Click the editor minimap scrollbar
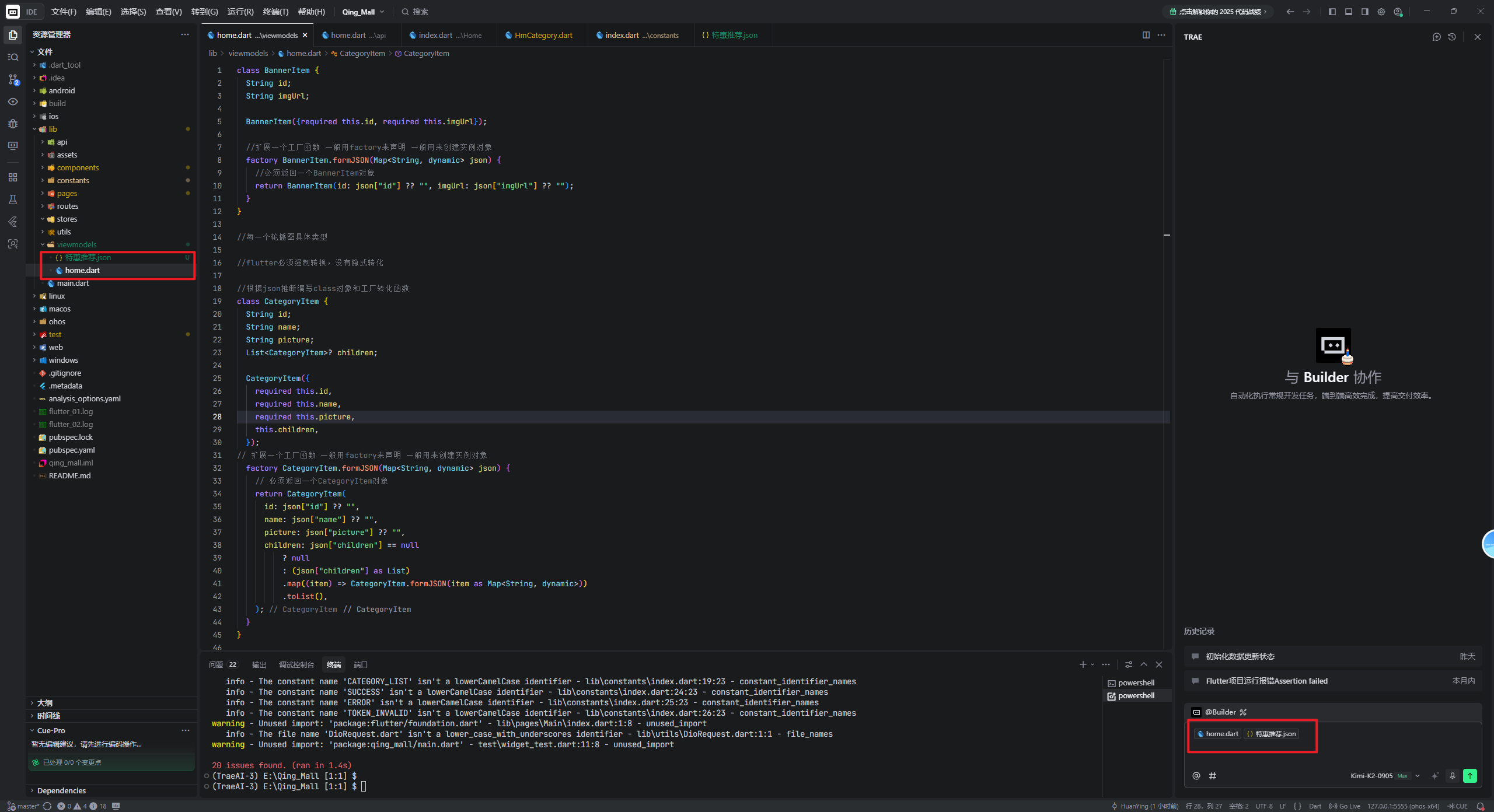1494x812 pixels. tap(1167, 235)
